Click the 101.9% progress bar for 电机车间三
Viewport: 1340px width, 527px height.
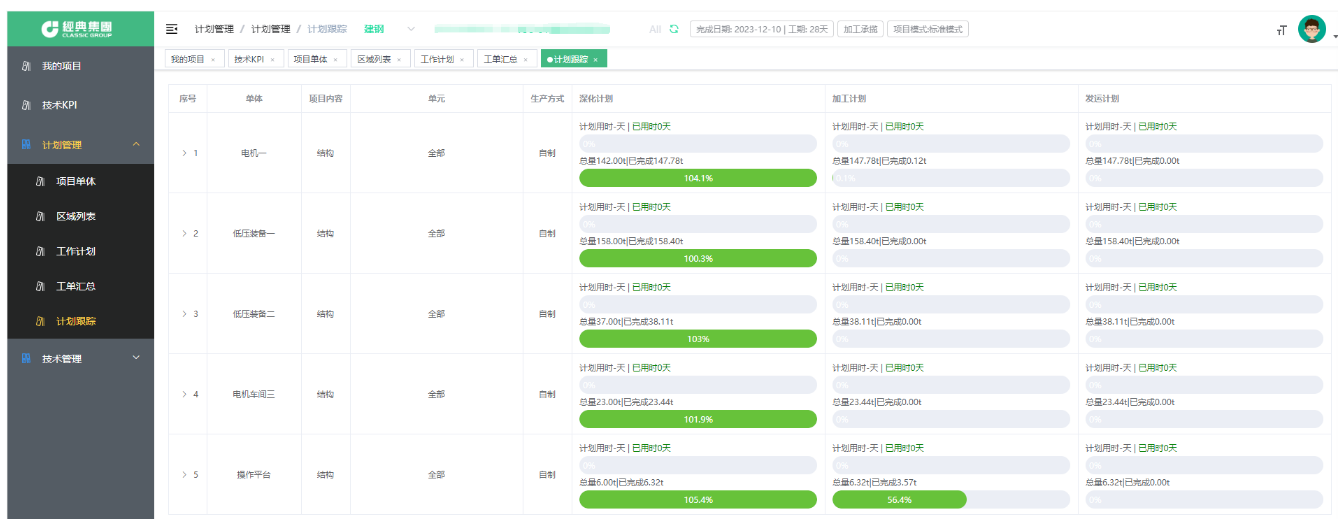pos(698,419)
